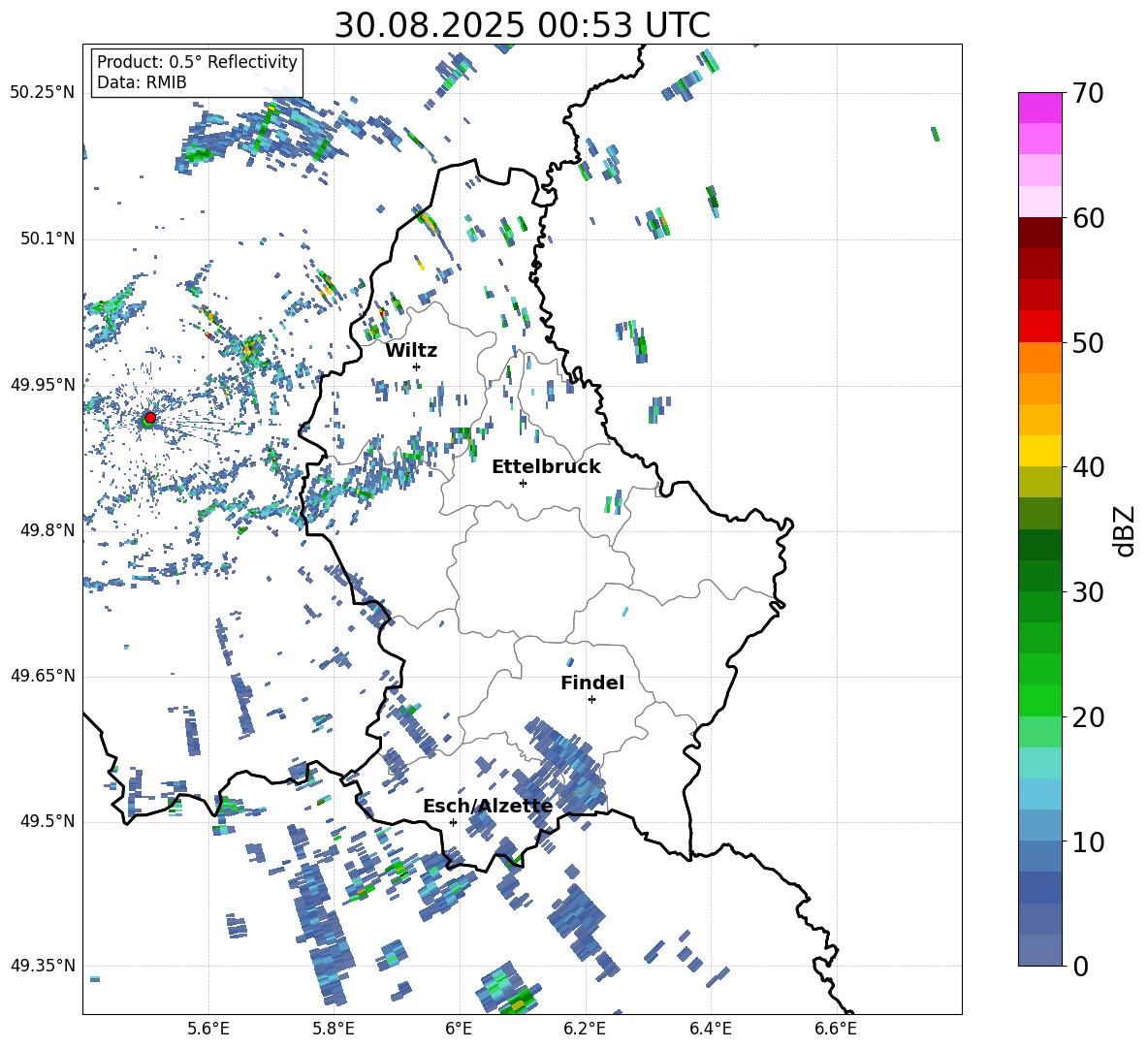Pick the bright green colorbar segment just above 20
This screenshot has width=1148, height=1048.
(x=1039, y=701)
